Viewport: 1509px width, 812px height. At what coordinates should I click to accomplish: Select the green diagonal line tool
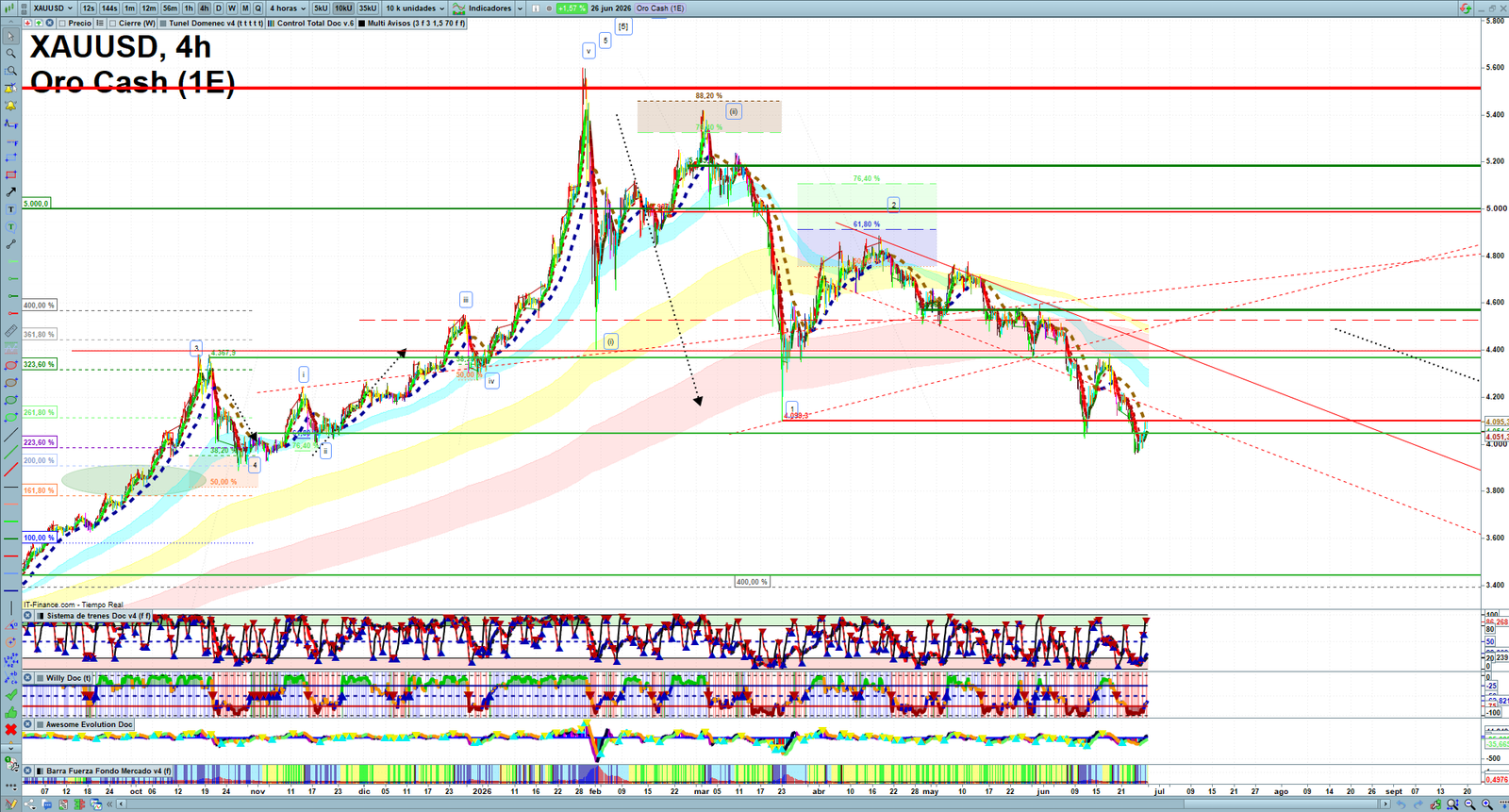[10, 453]
